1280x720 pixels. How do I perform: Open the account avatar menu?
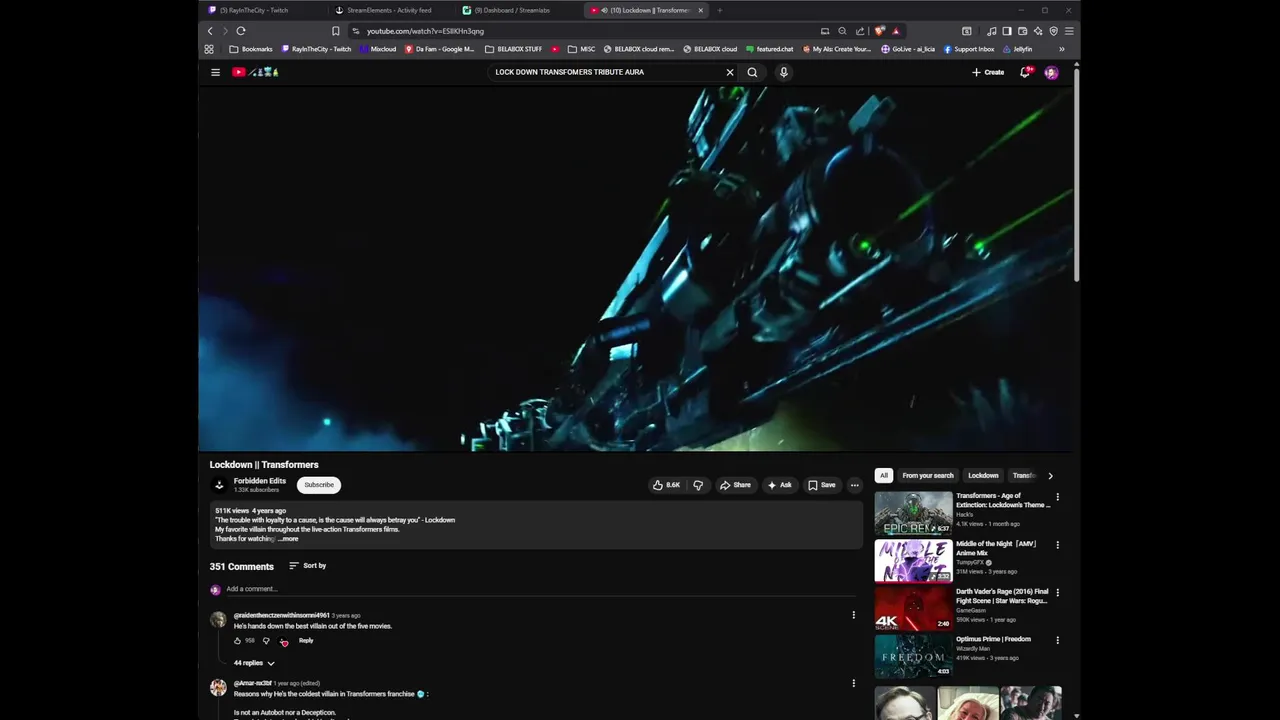(x=1051, y=72)
